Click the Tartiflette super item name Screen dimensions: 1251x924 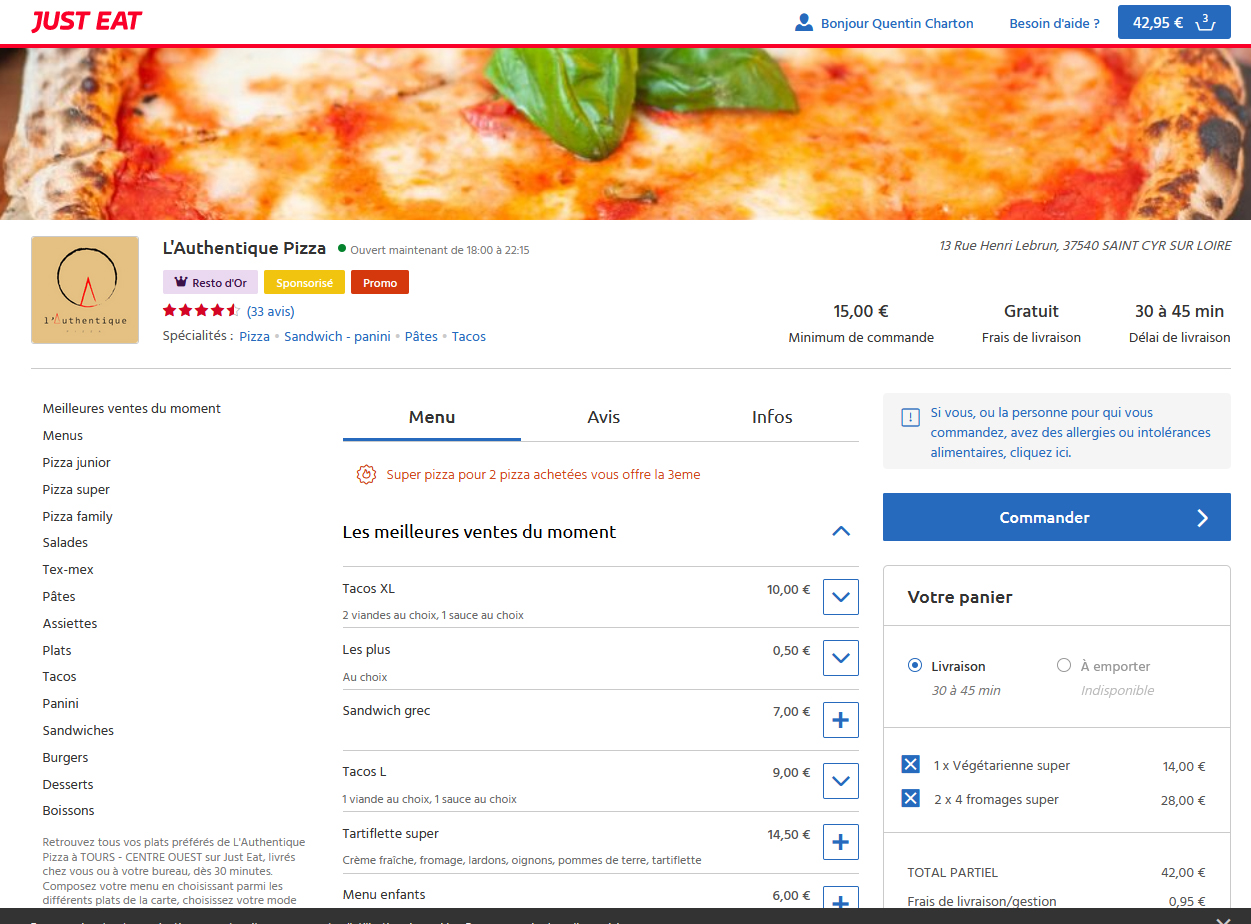[x=391, y=834]
